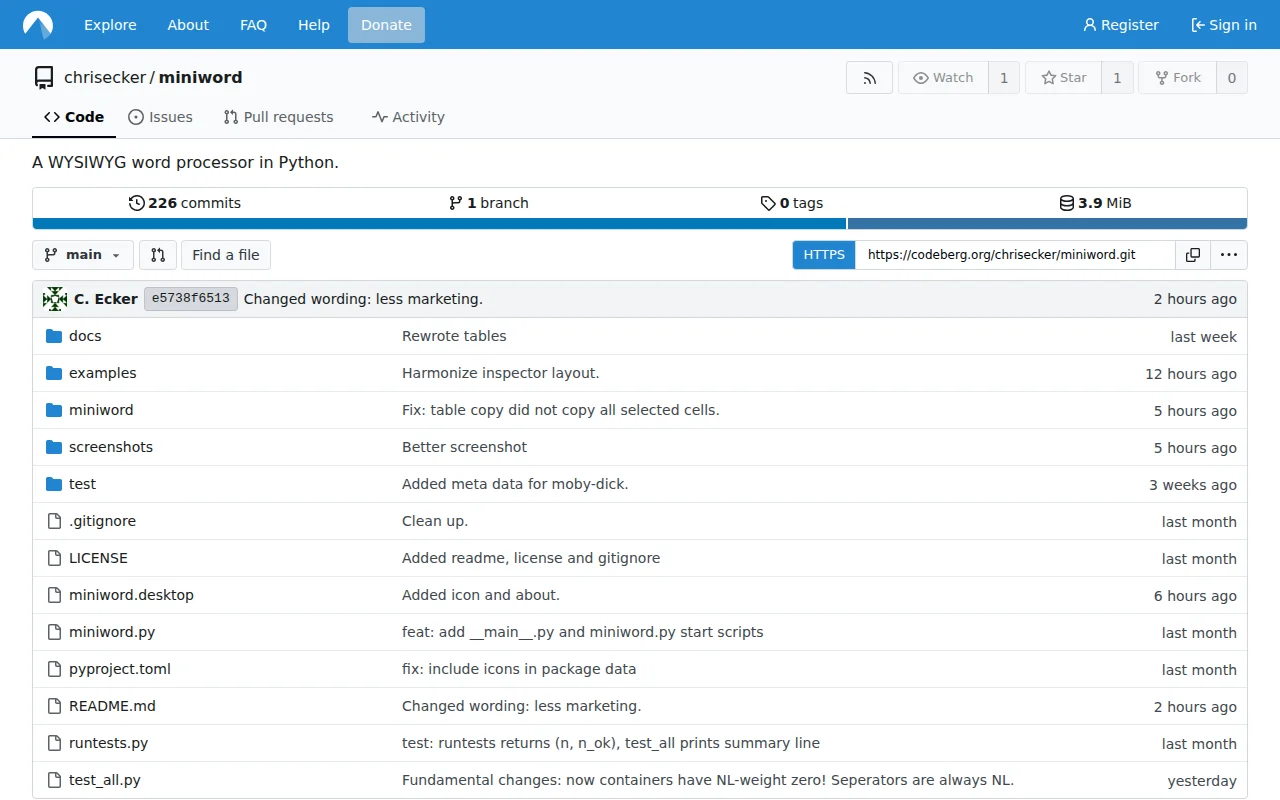1280x800 pixels.
Task: Open the miniword repository name link
Action: pos(200,78)
